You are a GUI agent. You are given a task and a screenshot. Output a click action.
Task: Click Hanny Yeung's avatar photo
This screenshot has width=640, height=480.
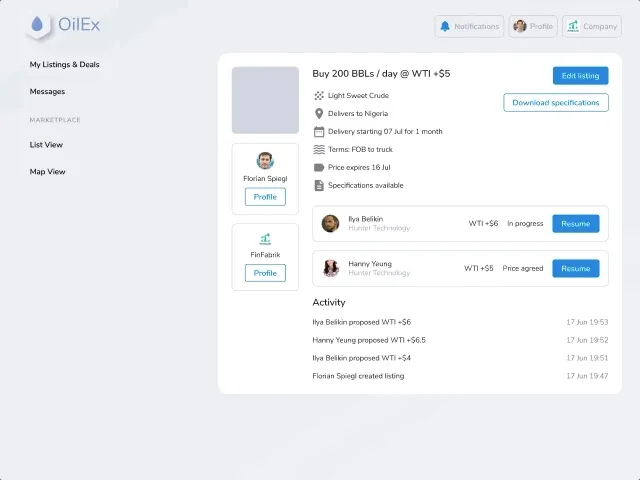[331, 268]
